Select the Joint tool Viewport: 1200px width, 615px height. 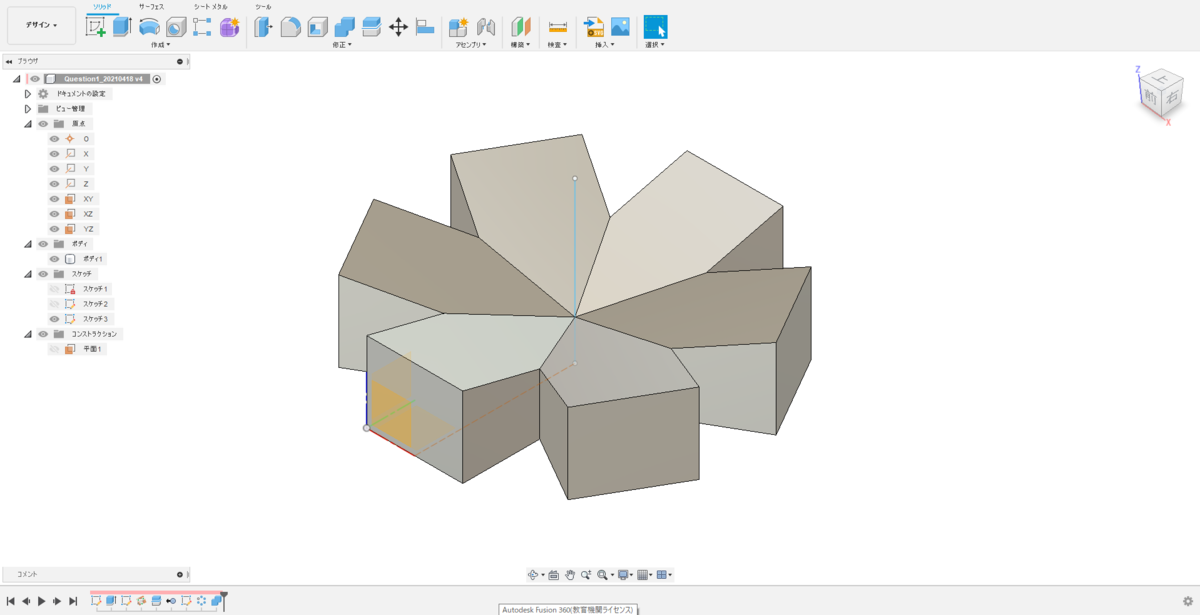486,27
